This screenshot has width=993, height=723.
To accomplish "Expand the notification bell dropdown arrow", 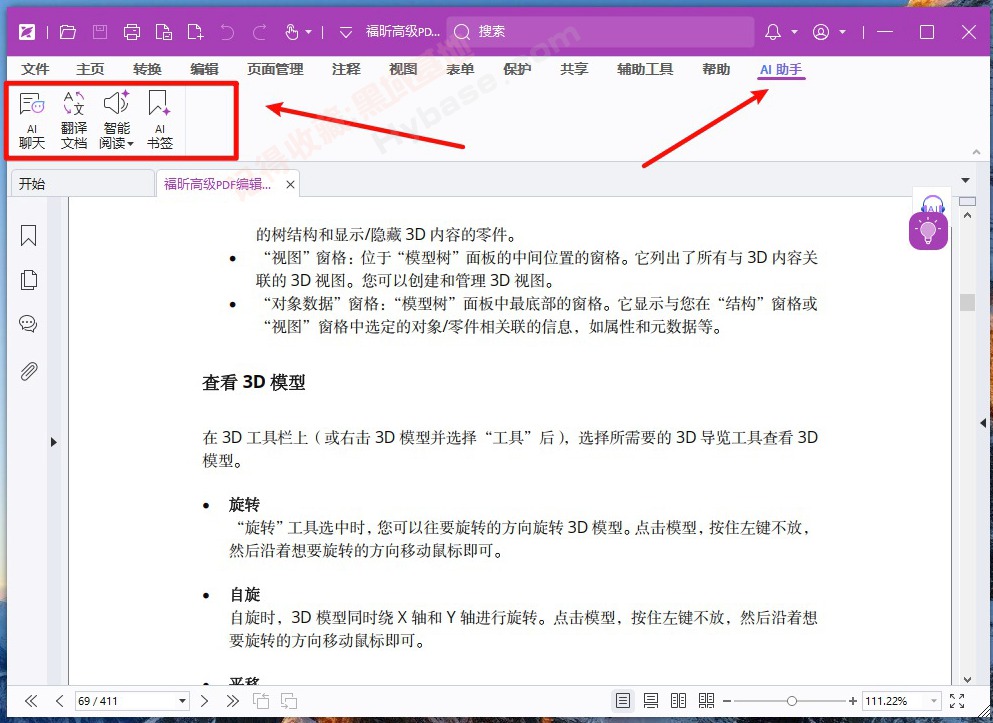I will tap(794, 32).
